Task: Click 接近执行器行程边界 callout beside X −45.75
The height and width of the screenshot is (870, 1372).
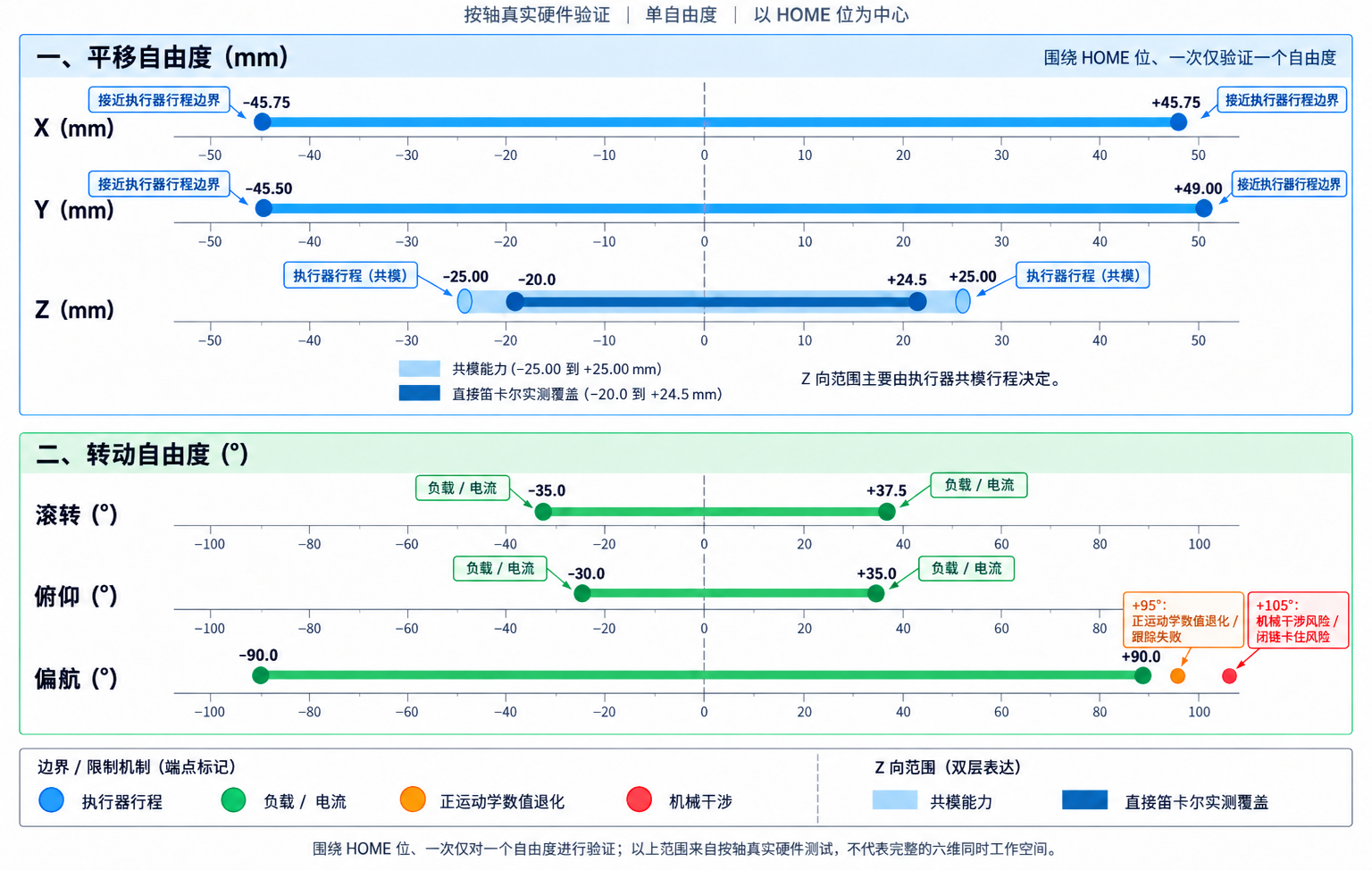Action: (159, 100)
